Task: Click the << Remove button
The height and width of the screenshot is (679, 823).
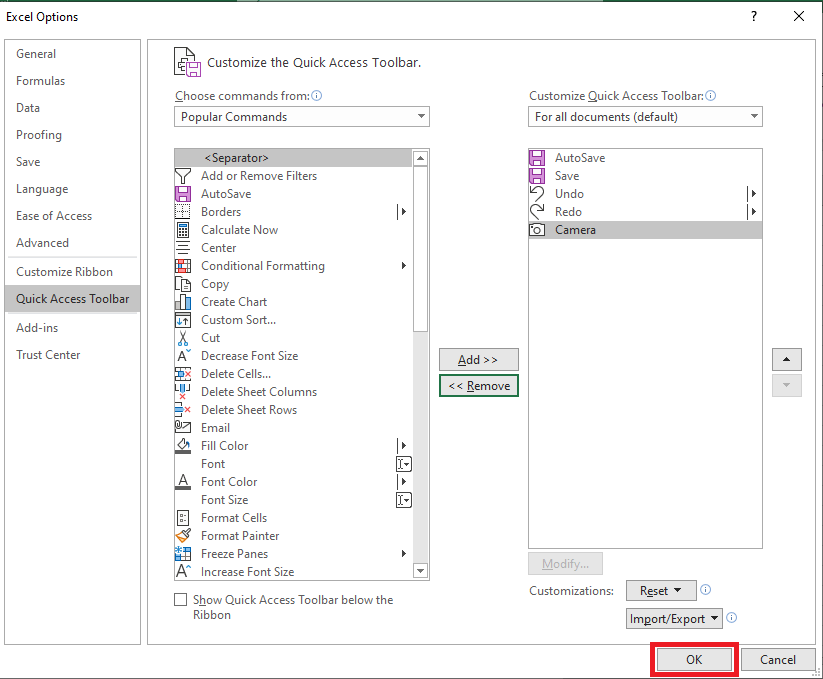Action: coord(479,386)
